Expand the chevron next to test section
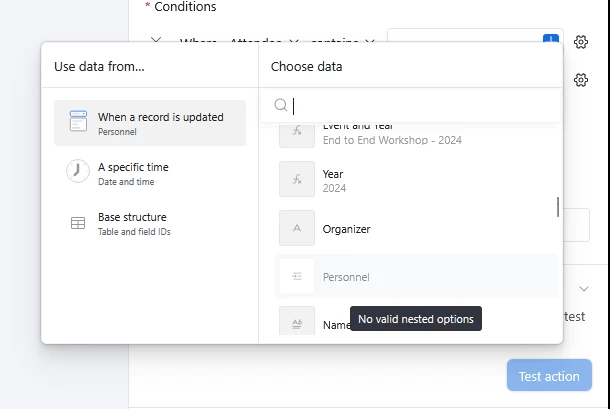 coord(584,289)
